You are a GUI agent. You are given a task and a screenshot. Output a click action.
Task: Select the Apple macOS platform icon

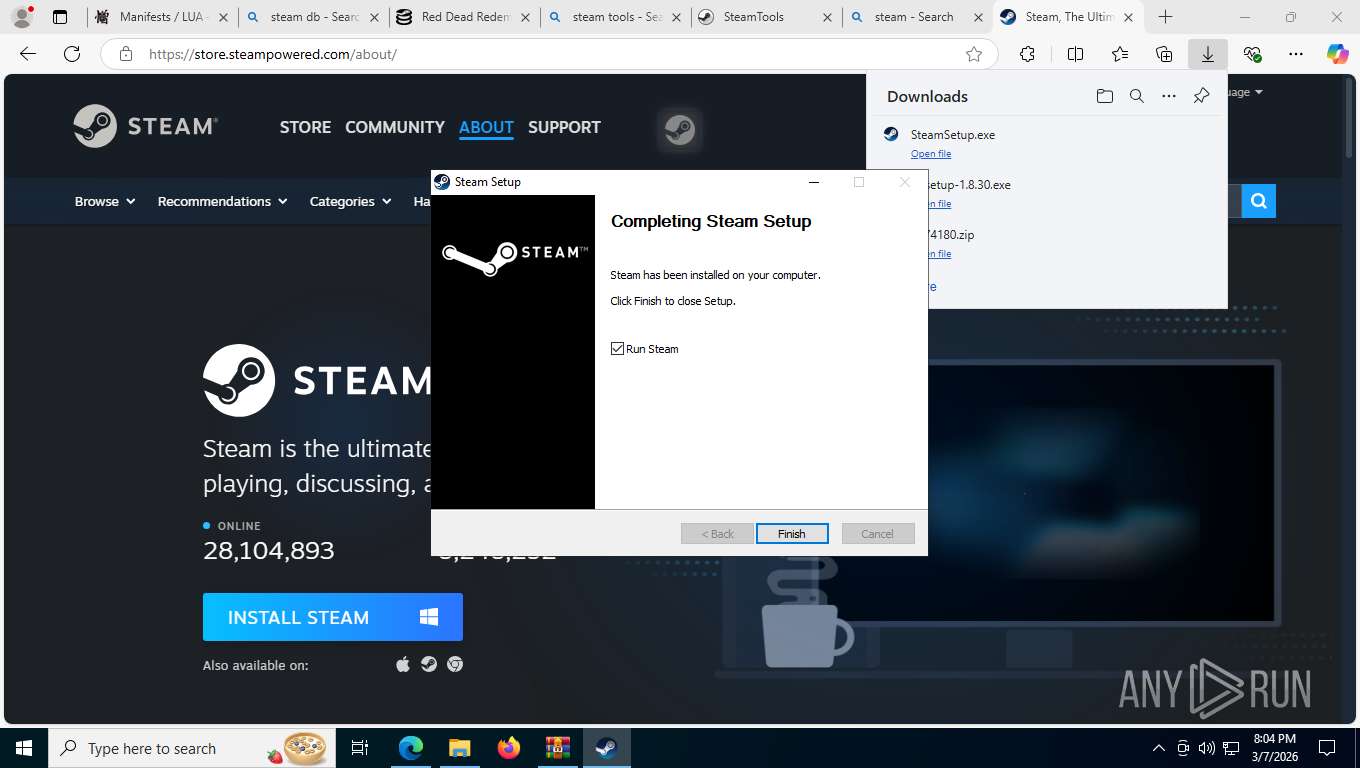[x=403, y=664]
